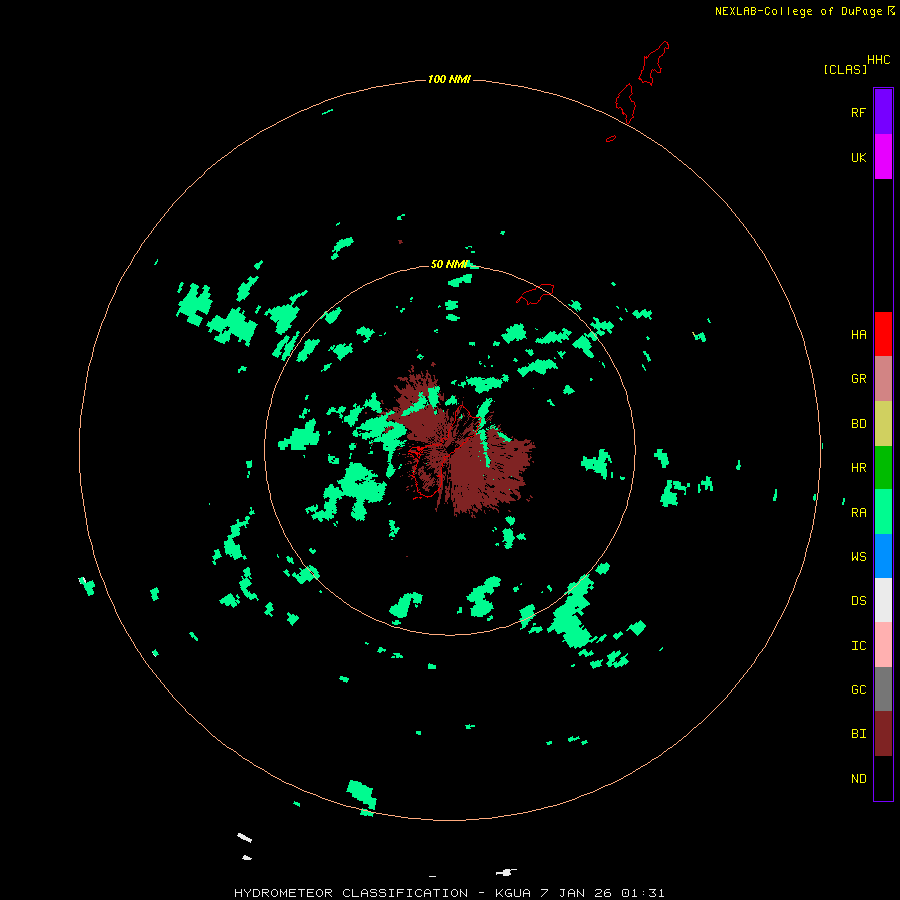Click the ND black legend swatch

point(883,778)
